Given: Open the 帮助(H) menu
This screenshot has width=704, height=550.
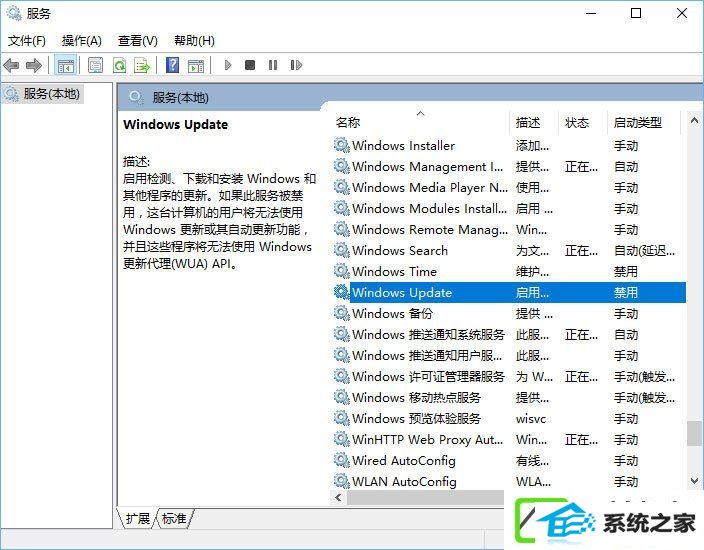Looking at the screenshot, I should (x=194, y=41).
